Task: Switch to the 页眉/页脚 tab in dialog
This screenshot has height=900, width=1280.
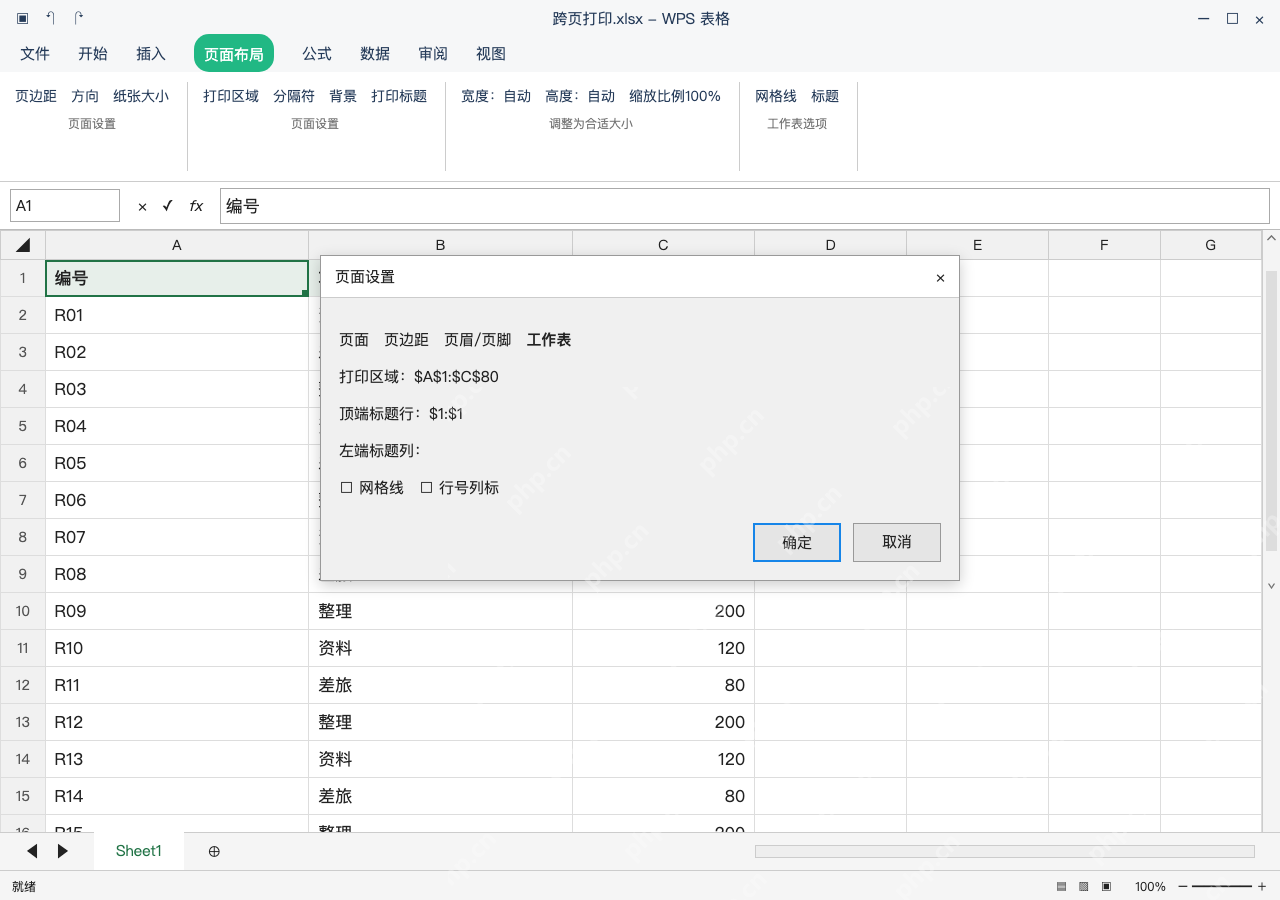Action: [478, 340]
